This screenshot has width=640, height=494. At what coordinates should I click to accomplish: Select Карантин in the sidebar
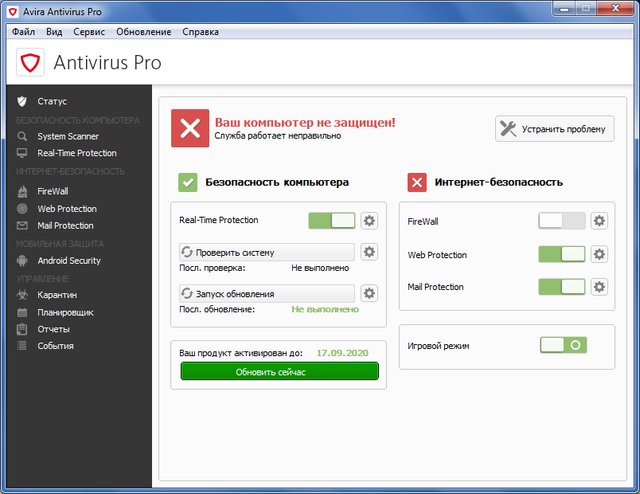coord(57,295)
